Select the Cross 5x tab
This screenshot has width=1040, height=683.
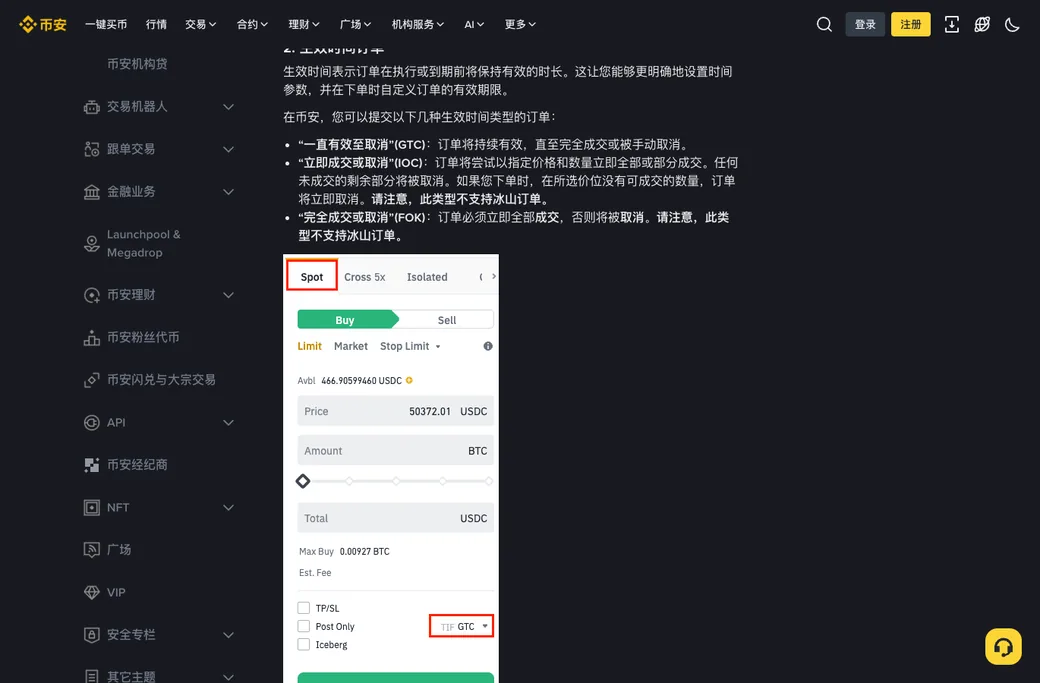pos(364,277)
